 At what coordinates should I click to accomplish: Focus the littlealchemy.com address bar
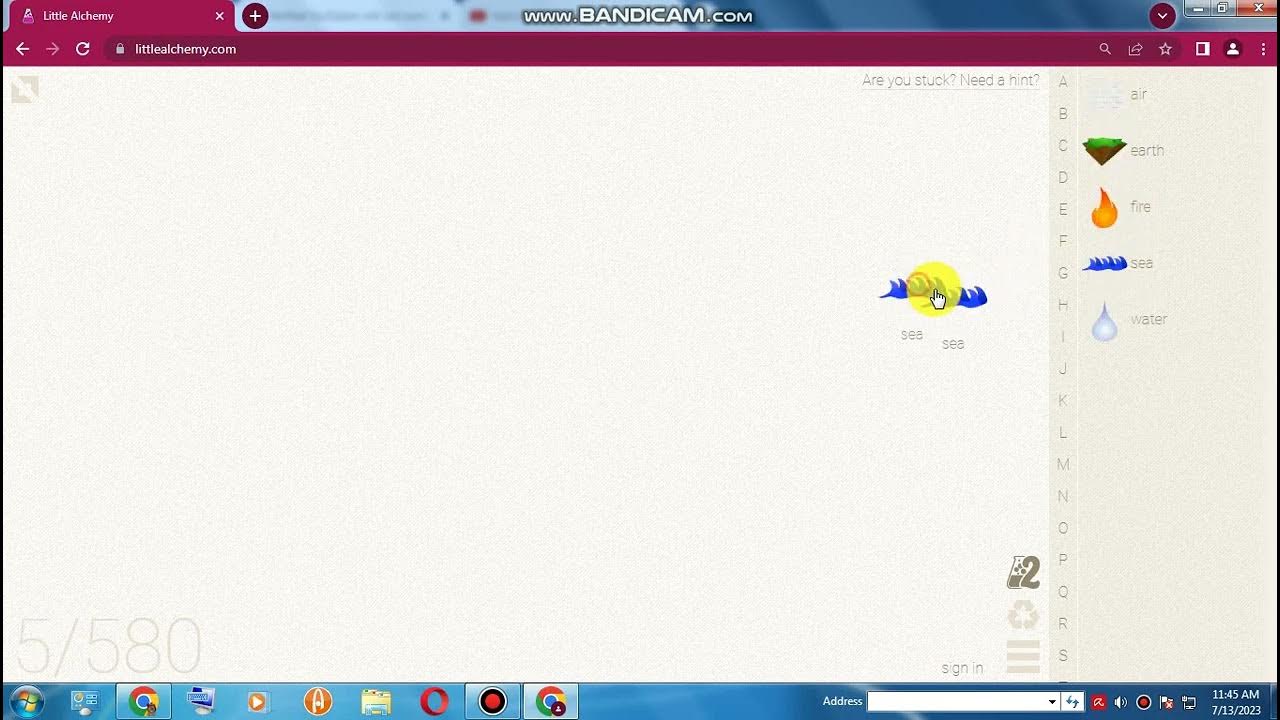point(600,49)
